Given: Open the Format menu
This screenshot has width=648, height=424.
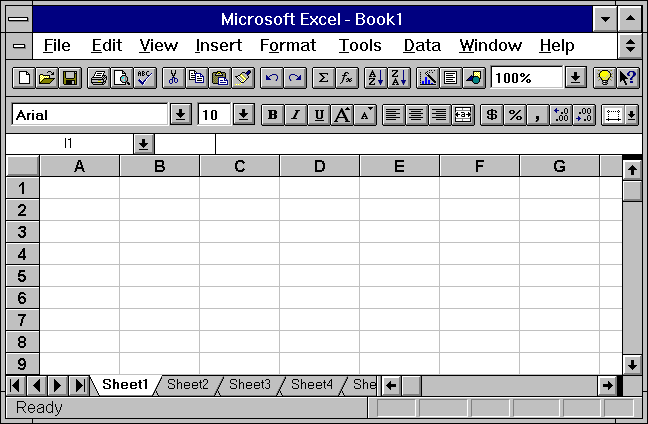Looking at the screenshot, I should pyautogui.click(x=288, y=45).
